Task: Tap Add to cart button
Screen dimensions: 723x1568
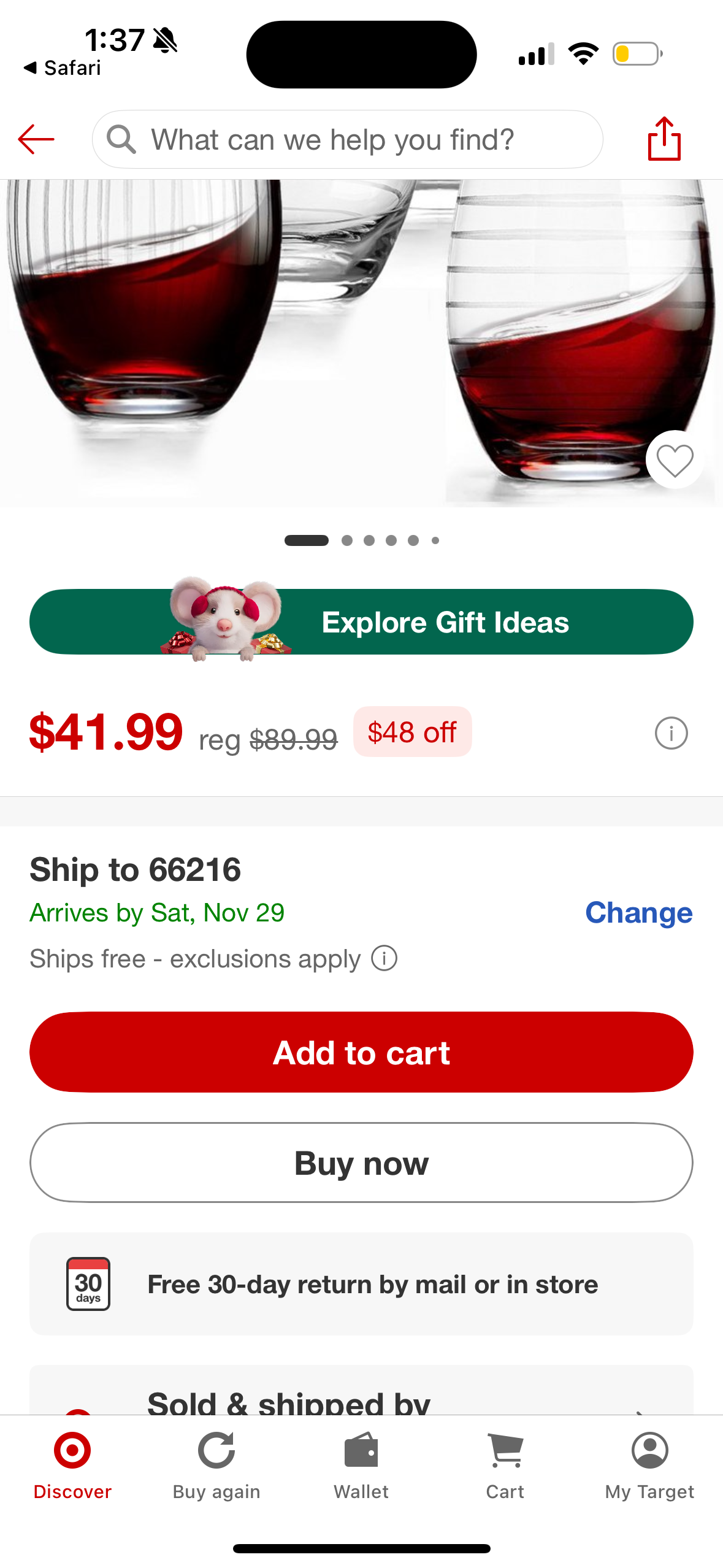Action: click(x=361, y=1052)
